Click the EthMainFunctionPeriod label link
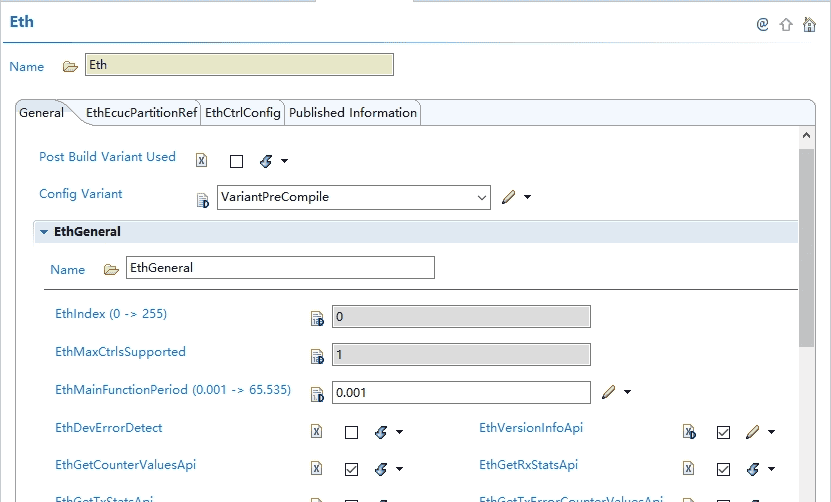 click(x=172, y=390)
